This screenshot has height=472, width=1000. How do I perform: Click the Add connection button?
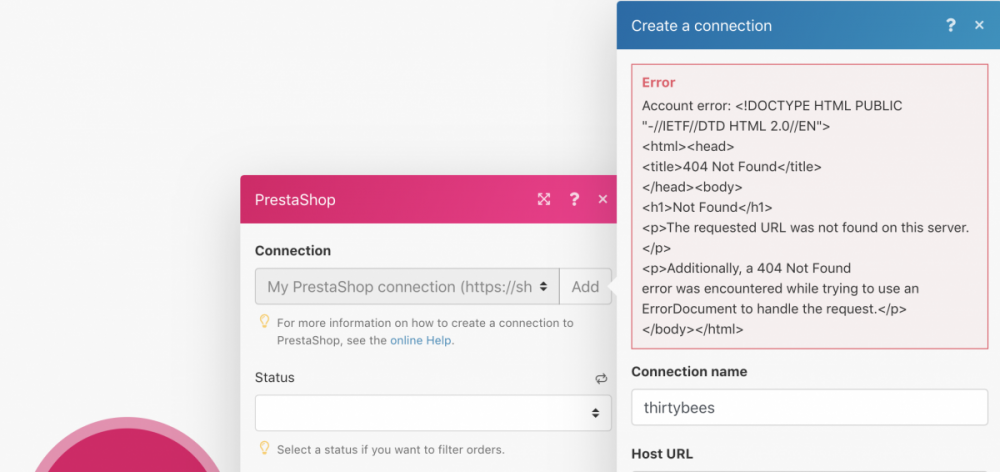coord(585,286)
